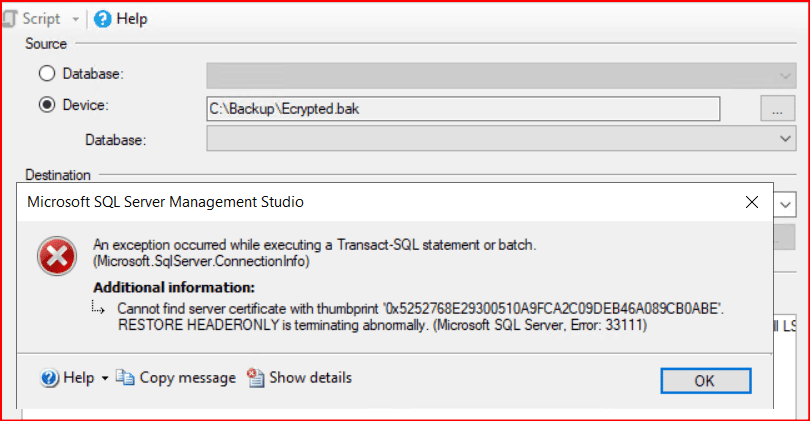
Task: Close the SQL Server Management Studio error dialog
Action: point(752,201)
